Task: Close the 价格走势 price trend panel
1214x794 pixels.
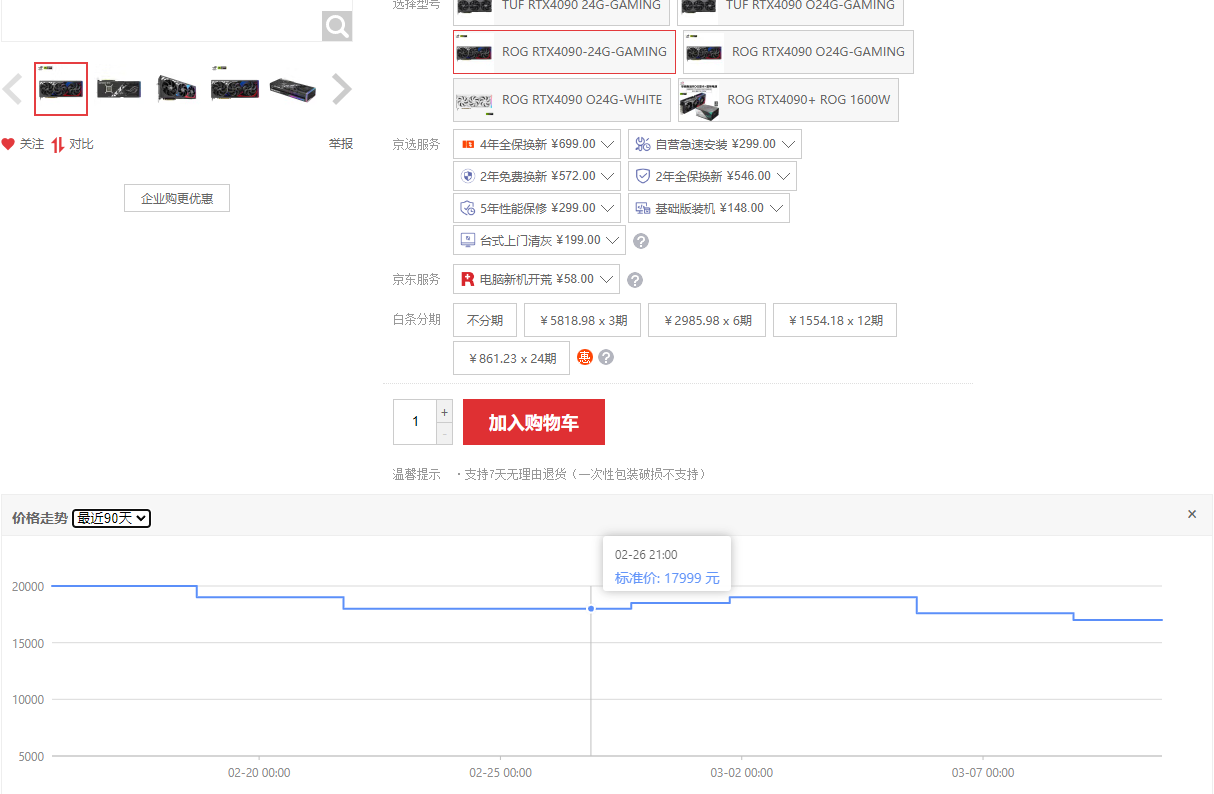Action: tap(1191, 514)
